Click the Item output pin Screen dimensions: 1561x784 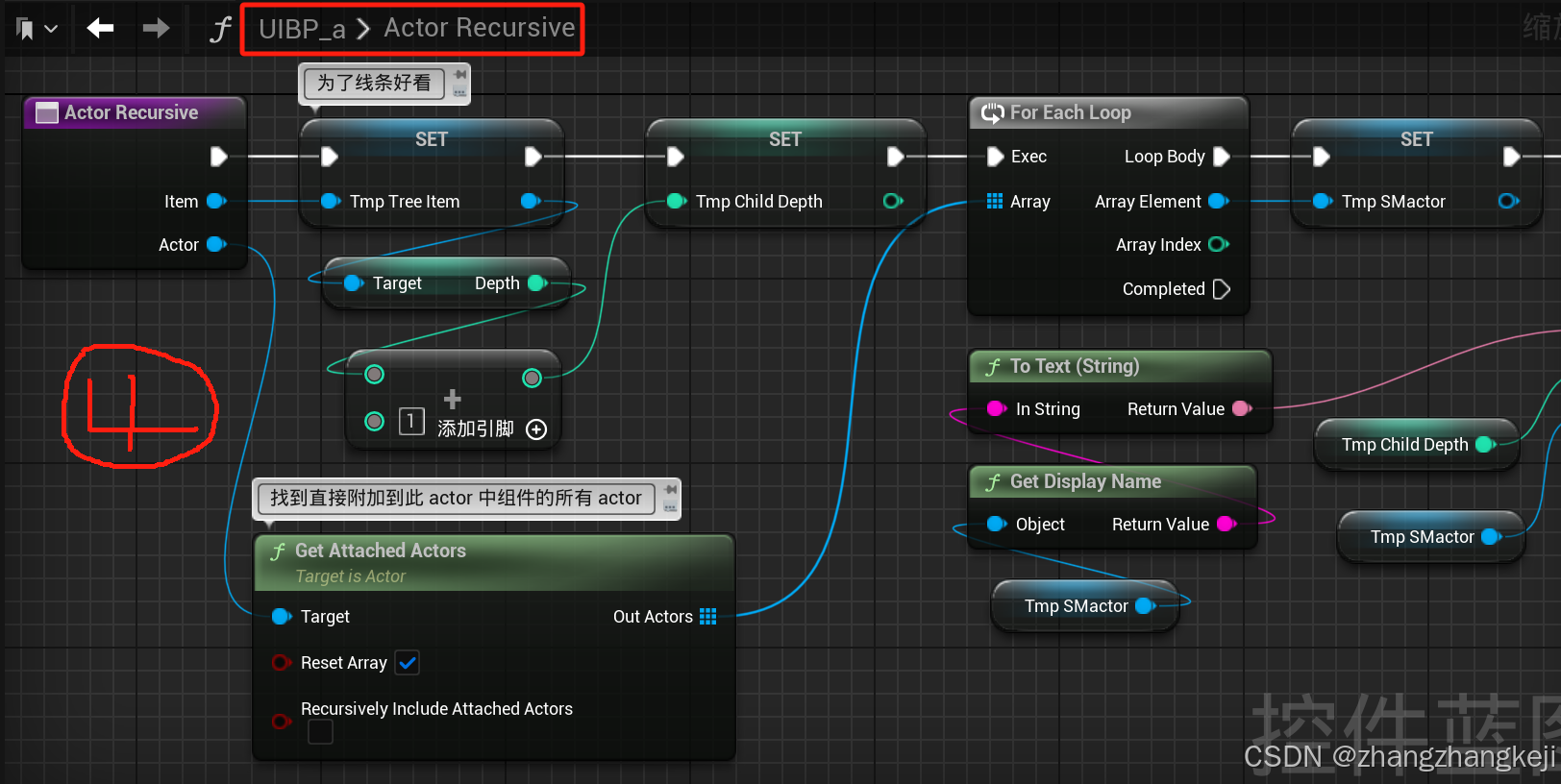[x=216, y=201]
